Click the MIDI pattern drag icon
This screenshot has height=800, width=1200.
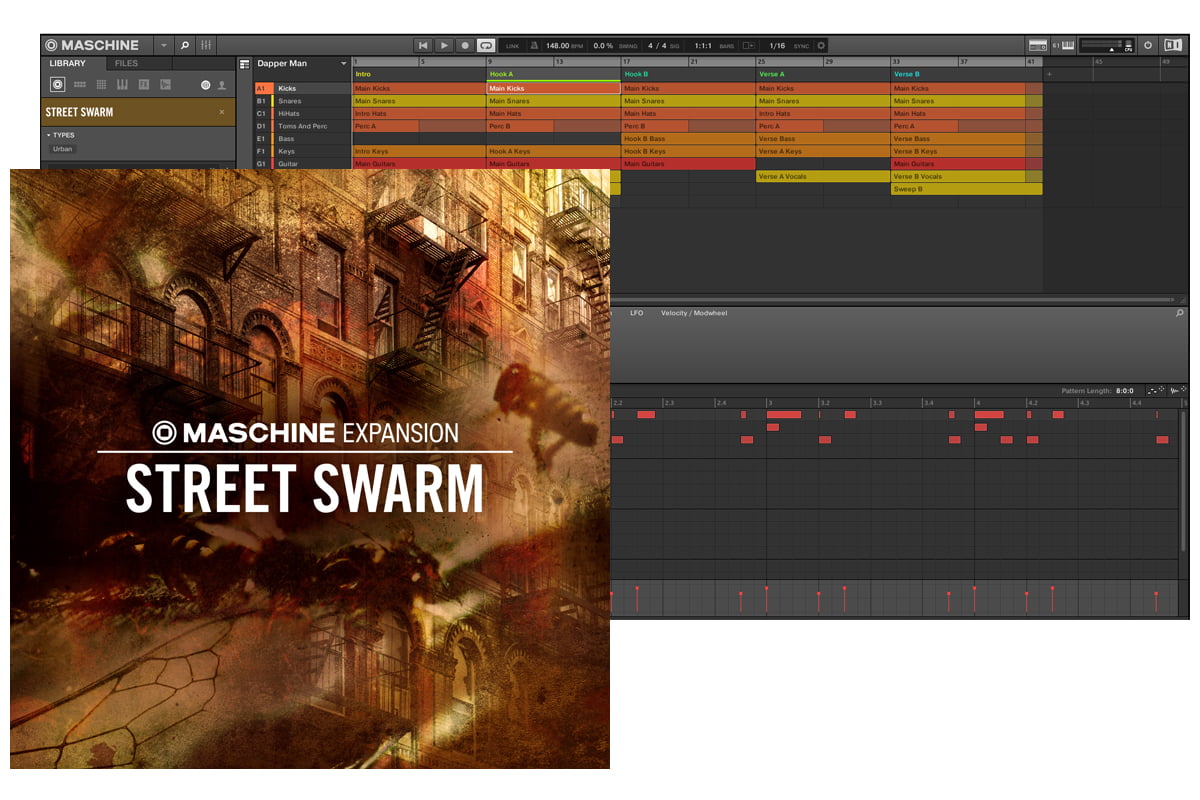[1155, 391]
